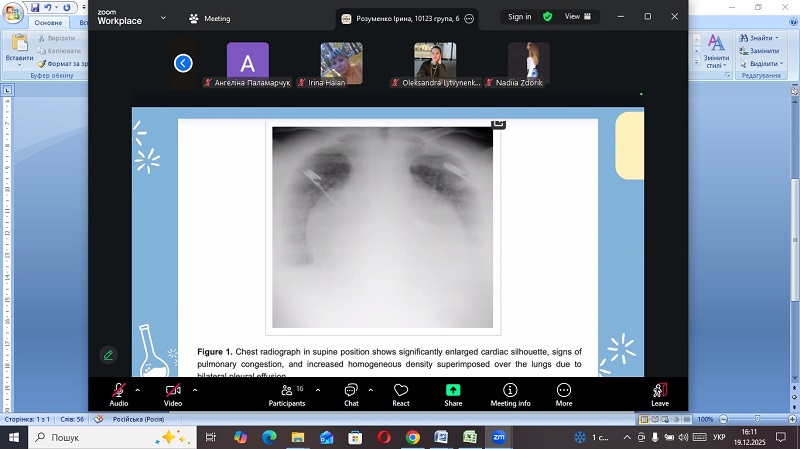Select Irina Haian's video thumbnail
The image size is (800, 449).
pos(341,63)
